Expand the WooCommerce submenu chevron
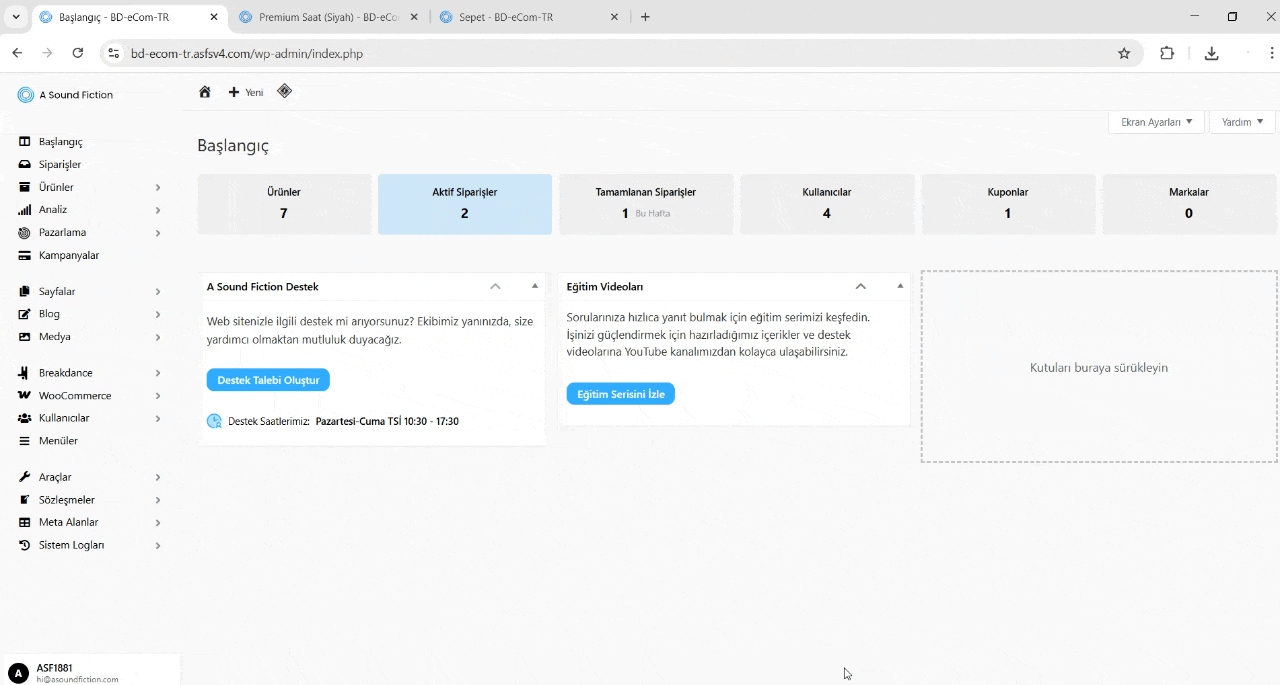 point(158,396)
